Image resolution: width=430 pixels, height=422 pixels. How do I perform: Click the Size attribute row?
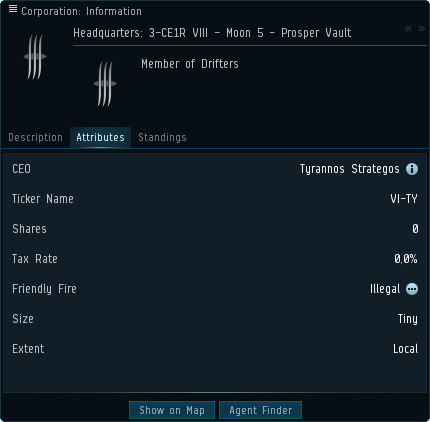click(215, 319)
